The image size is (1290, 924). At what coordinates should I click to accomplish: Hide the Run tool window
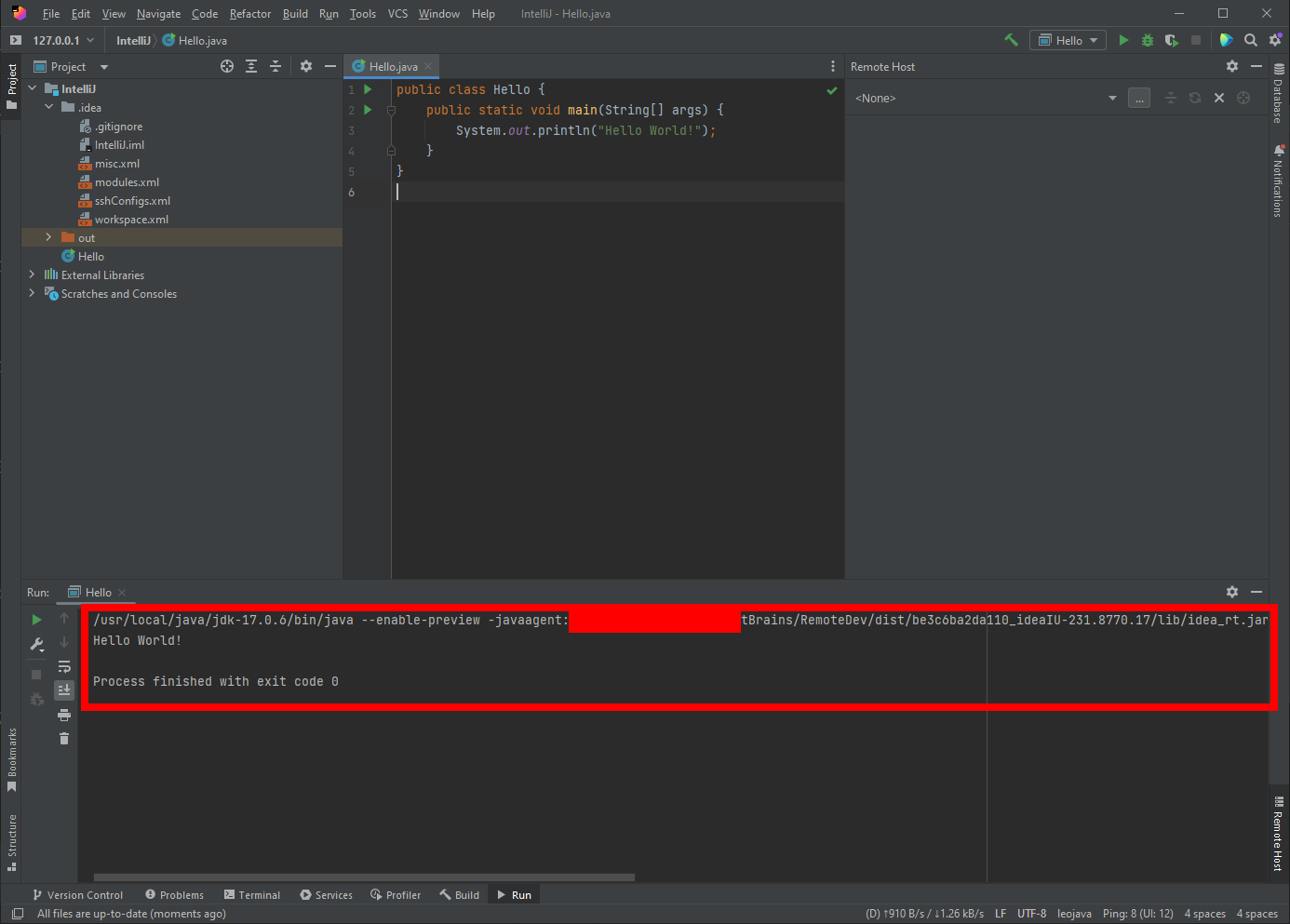pos(1256,592)
